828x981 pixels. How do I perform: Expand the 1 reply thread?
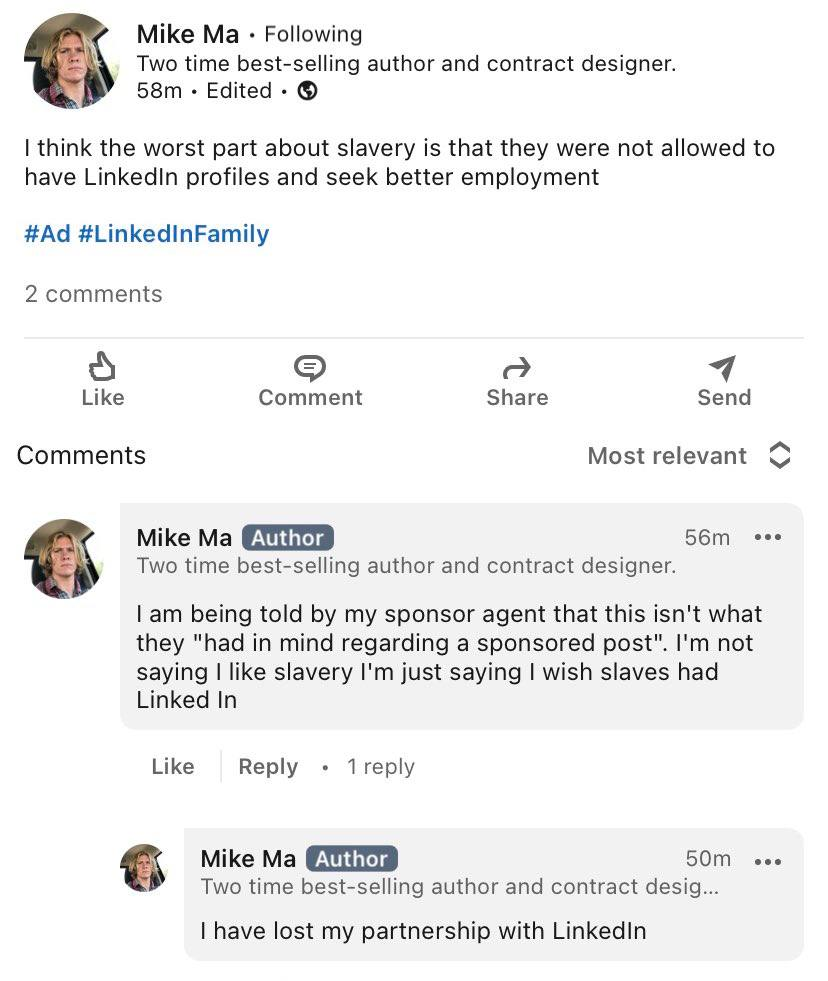380,767
